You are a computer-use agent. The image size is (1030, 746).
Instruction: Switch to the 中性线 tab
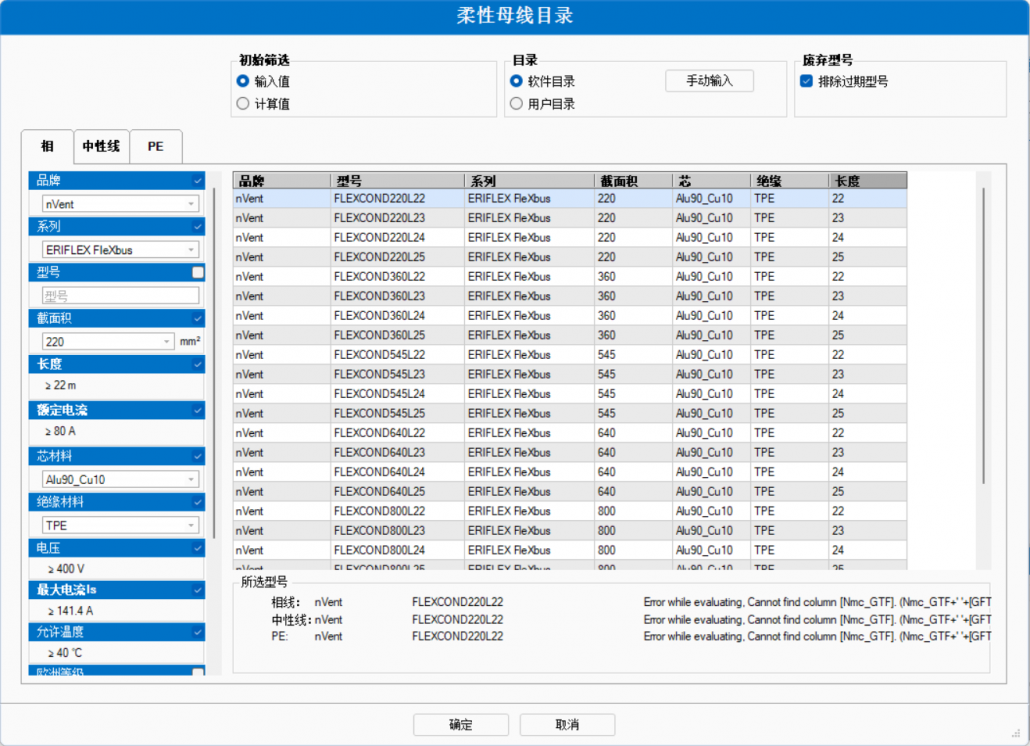[101, 146]
